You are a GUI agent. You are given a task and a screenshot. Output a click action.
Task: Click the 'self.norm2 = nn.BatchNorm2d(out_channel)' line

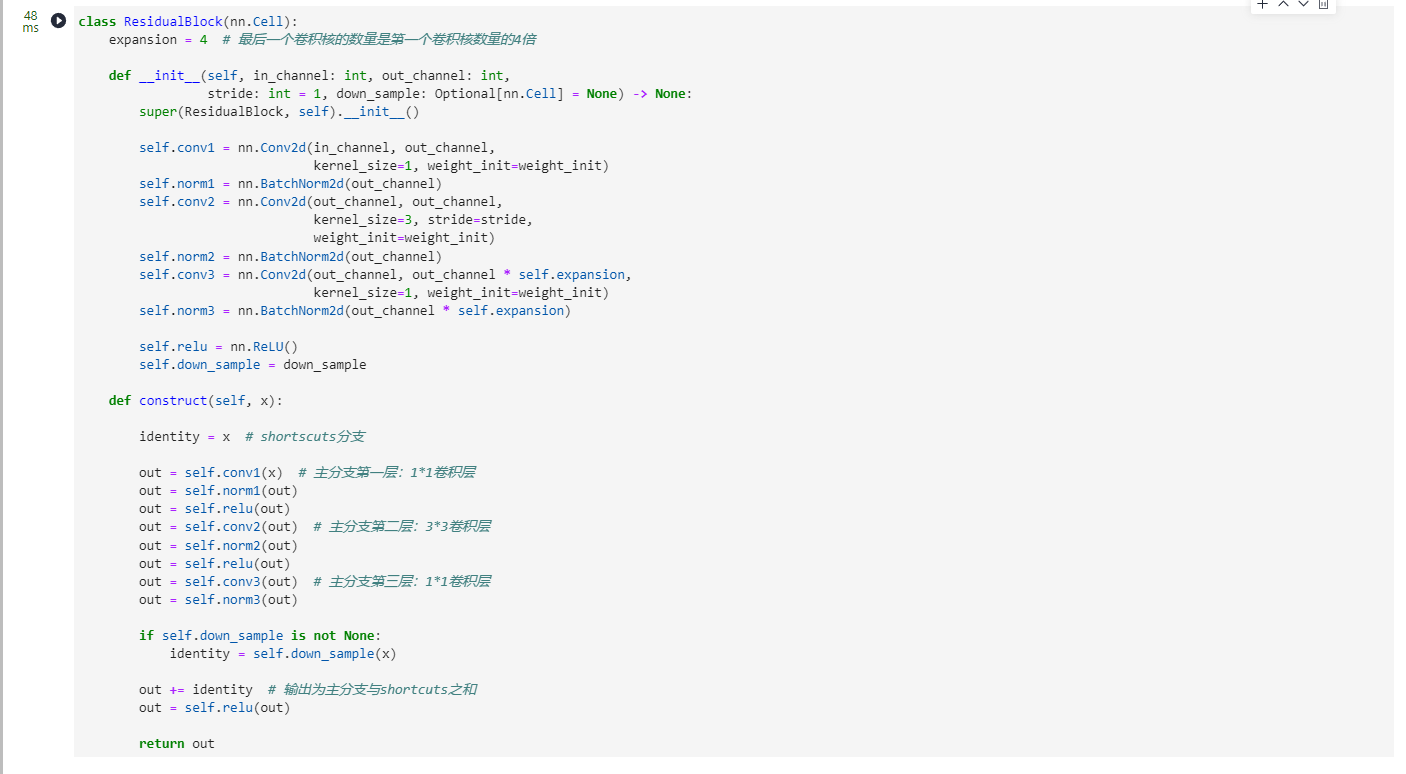click(290, 256)
